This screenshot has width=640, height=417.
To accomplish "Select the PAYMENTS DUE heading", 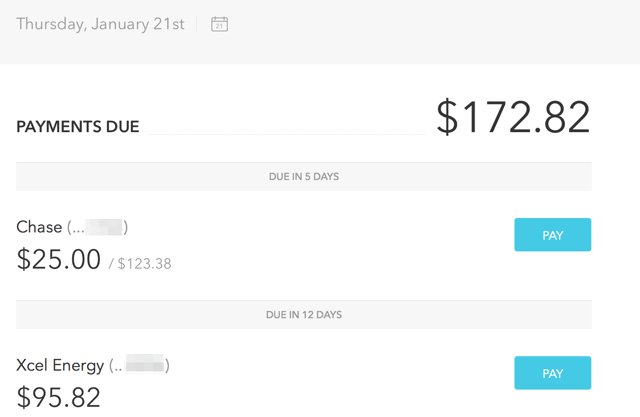I will pyautogui.click(x=78, y=127).
